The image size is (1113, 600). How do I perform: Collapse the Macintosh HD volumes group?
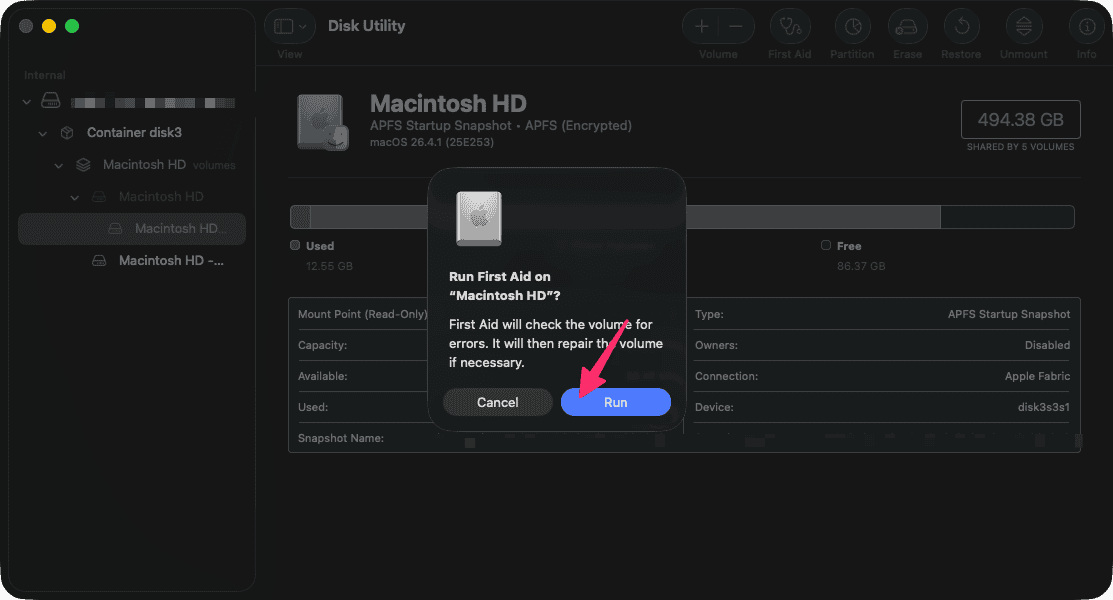coord(58,164)
